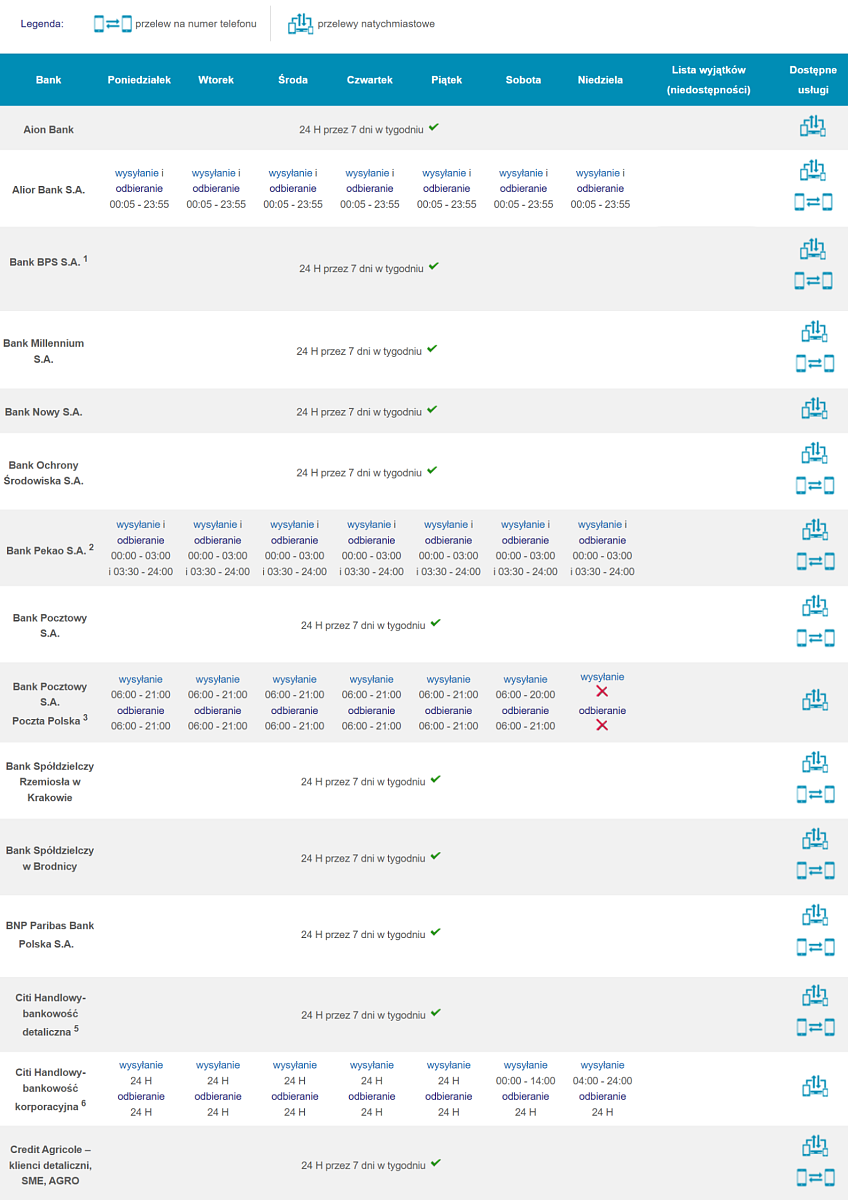Screen dimensions: 848x1200
Task: Click Bank Pocztowy S.A. phone transfer icon
Action: [x=814, y=638]
